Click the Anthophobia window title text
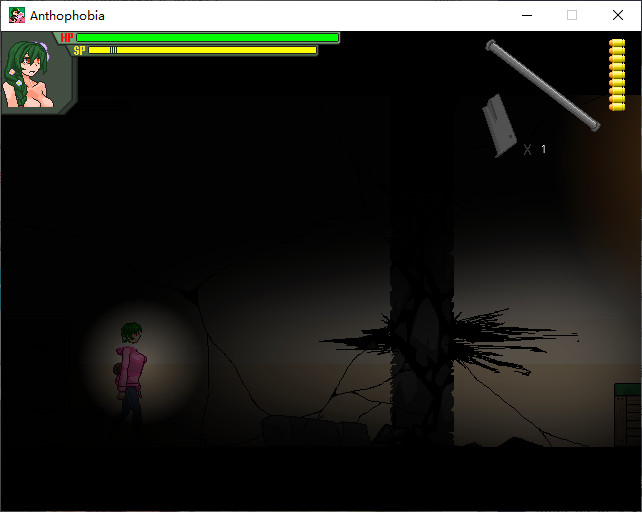 pos(67,15)
